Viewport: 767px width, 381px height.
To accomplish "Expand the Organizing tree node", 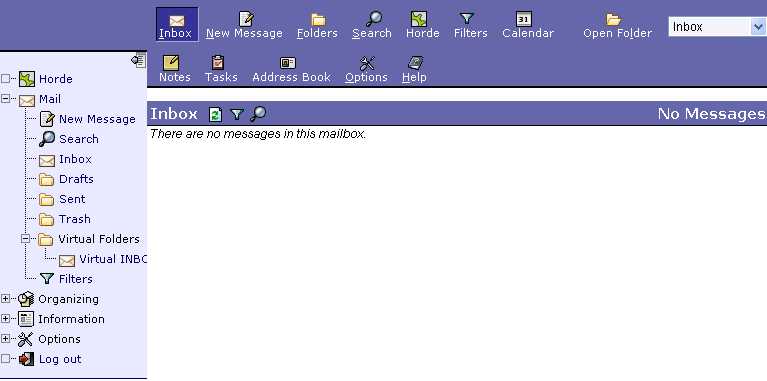I will click(6, 299).
